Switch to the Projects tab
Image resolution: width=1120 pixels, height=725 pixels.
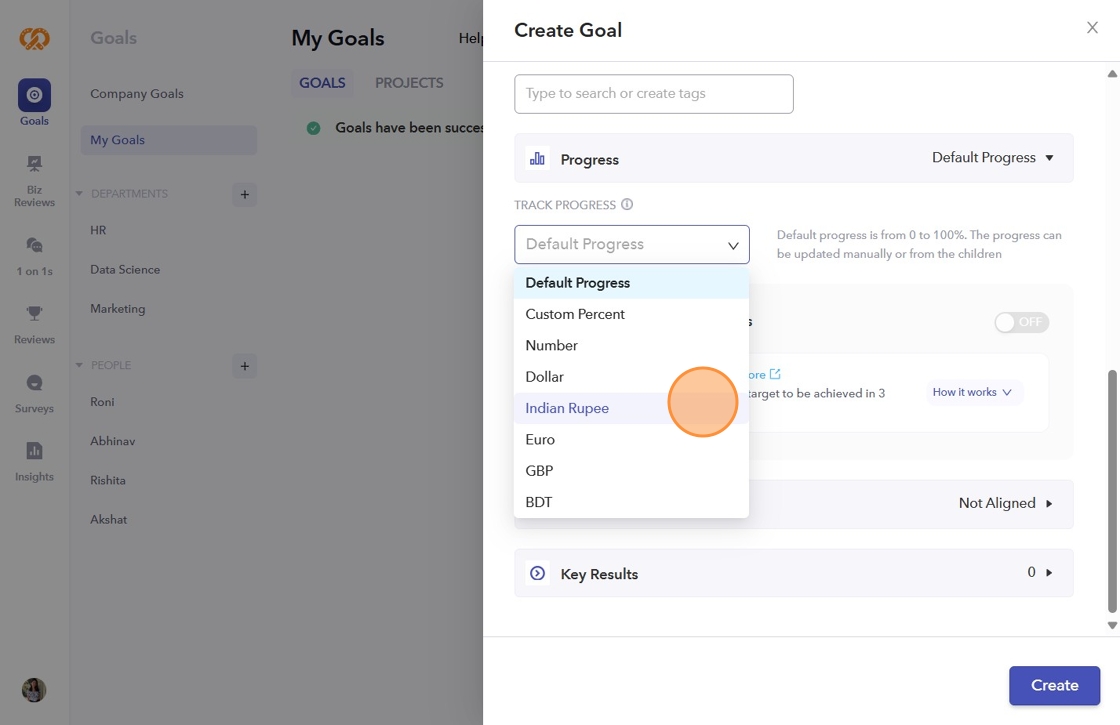[x=409, y=83]
